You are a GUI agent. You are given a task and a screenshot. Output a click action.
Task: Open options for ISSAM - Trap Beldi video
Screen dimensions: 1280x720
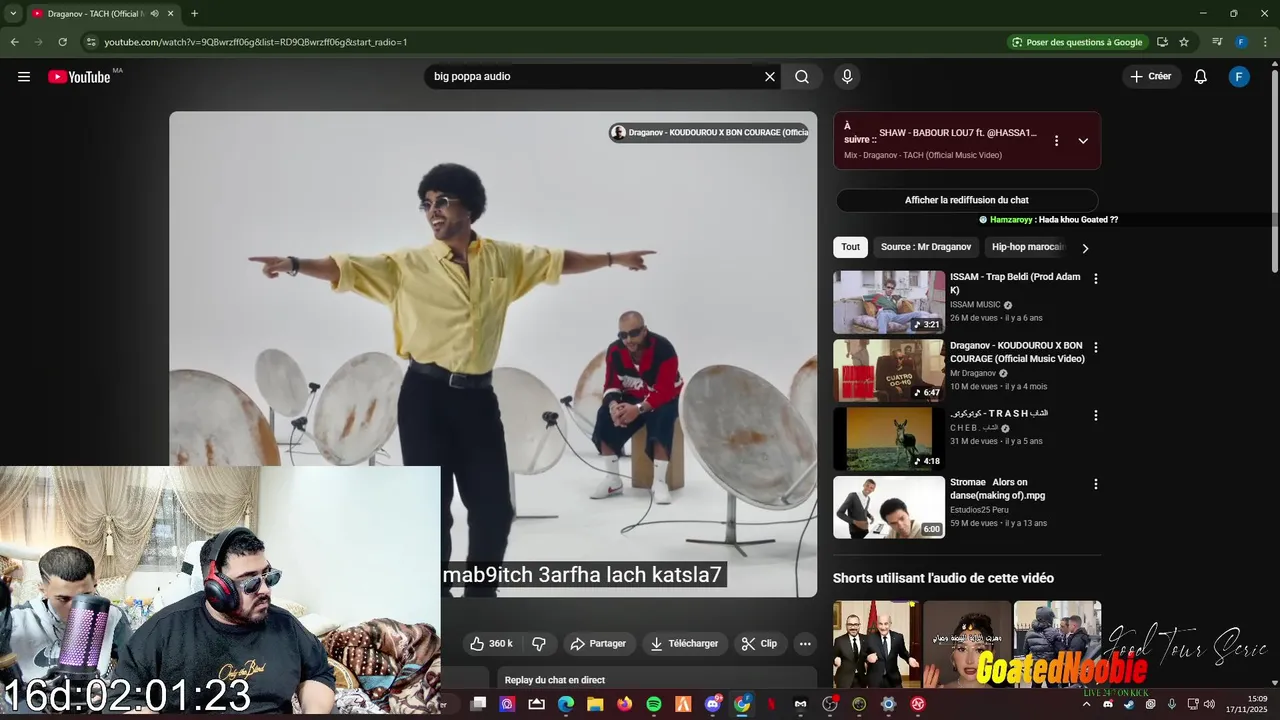point(1095,279)
